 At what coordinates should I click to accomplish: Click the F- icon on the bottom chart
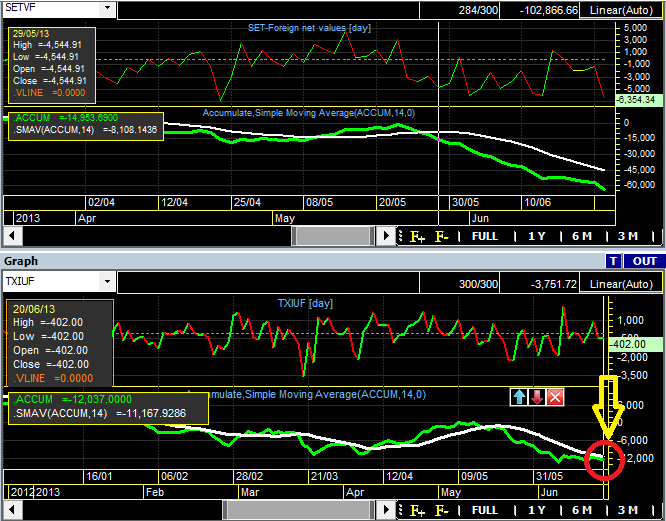tap(441, 510)
